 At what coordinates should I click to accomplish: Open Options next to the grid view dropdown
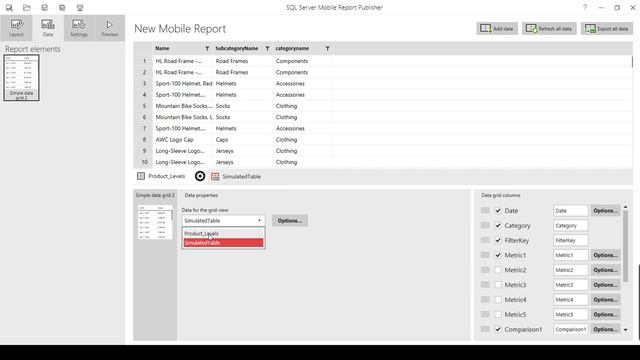point(290,220)
